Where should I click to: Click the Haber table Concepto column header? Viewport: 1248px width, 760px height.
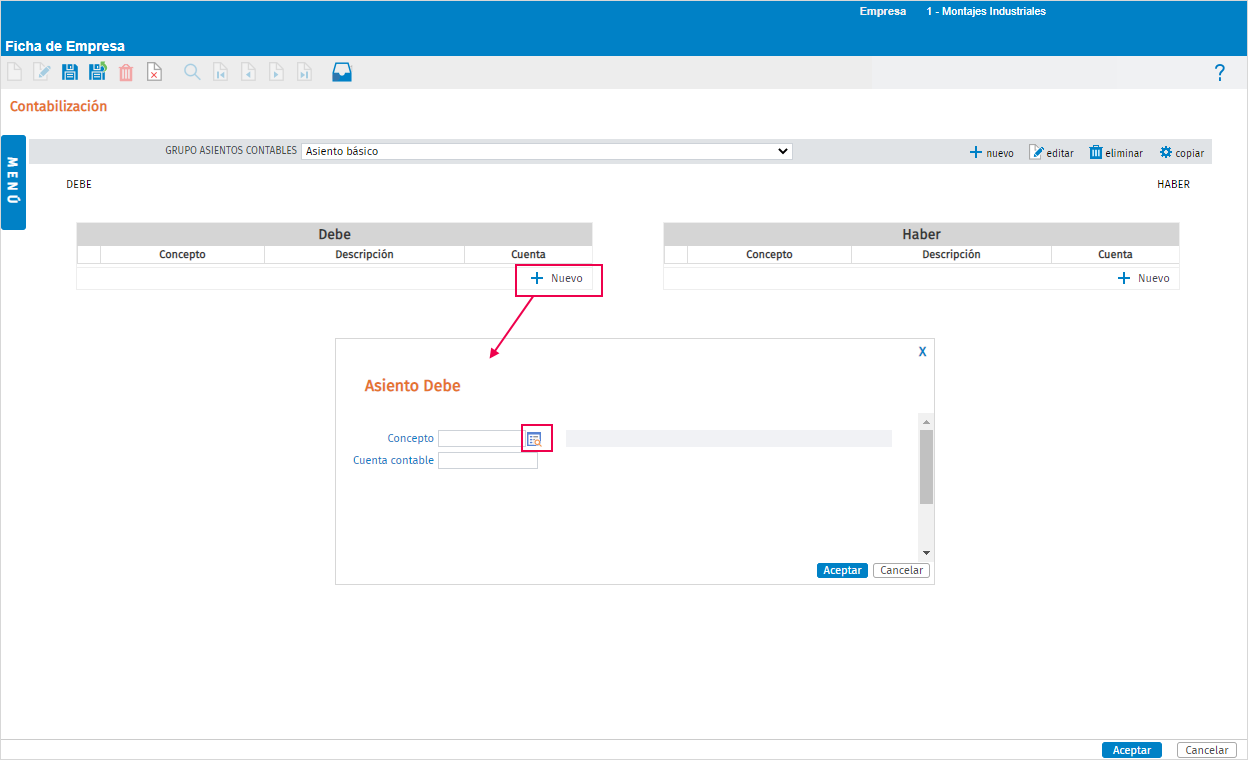point(769,255)
